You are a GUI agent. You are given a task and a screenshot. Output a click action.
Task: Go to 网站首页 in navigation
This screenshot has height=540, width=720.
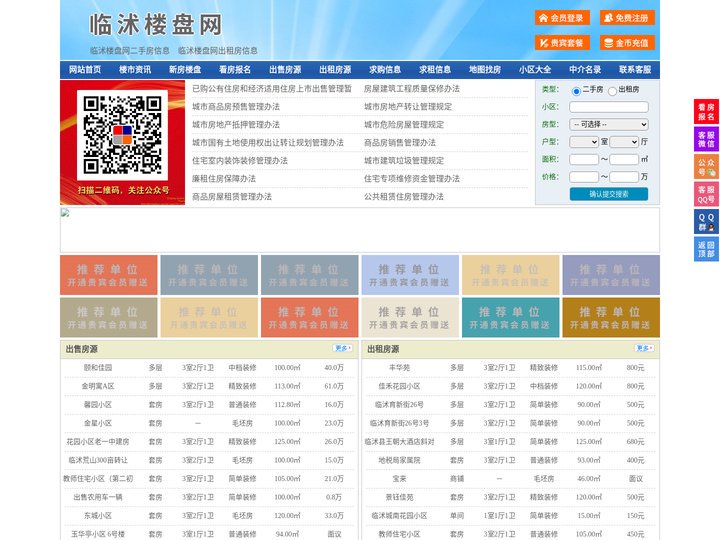tap(85, 70)
